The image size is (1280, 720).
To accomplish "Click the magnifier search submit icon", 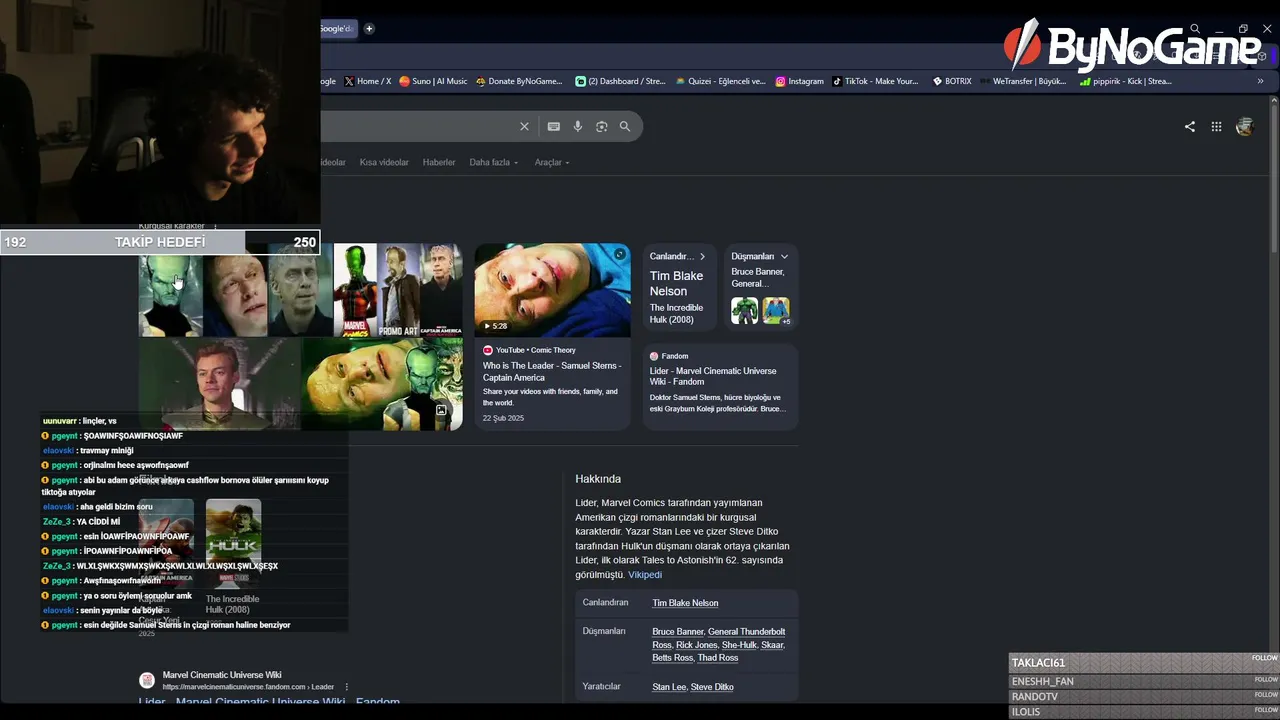I will coord(625,127).
